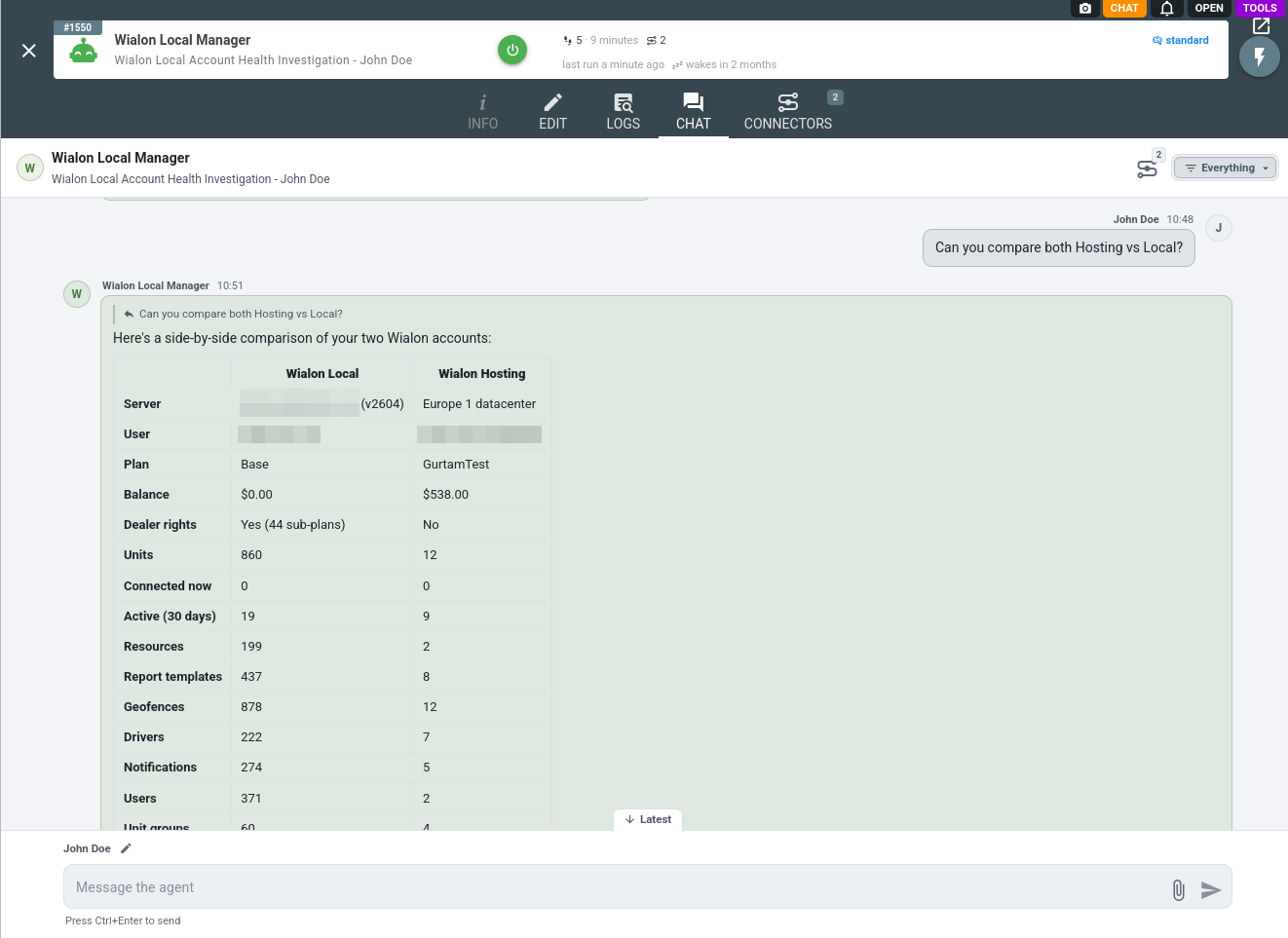Edit John Doe name pencil icon
Viewport: 1288px width, 938px height.
pos(126,848)
